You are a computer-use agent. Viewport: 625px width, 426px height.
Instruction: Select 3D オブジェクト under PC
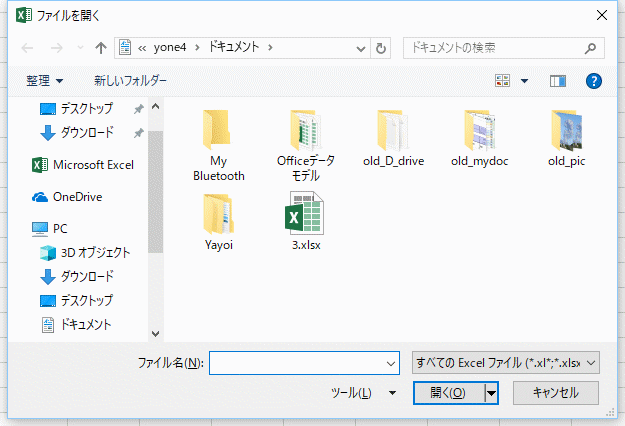[85, 253]
